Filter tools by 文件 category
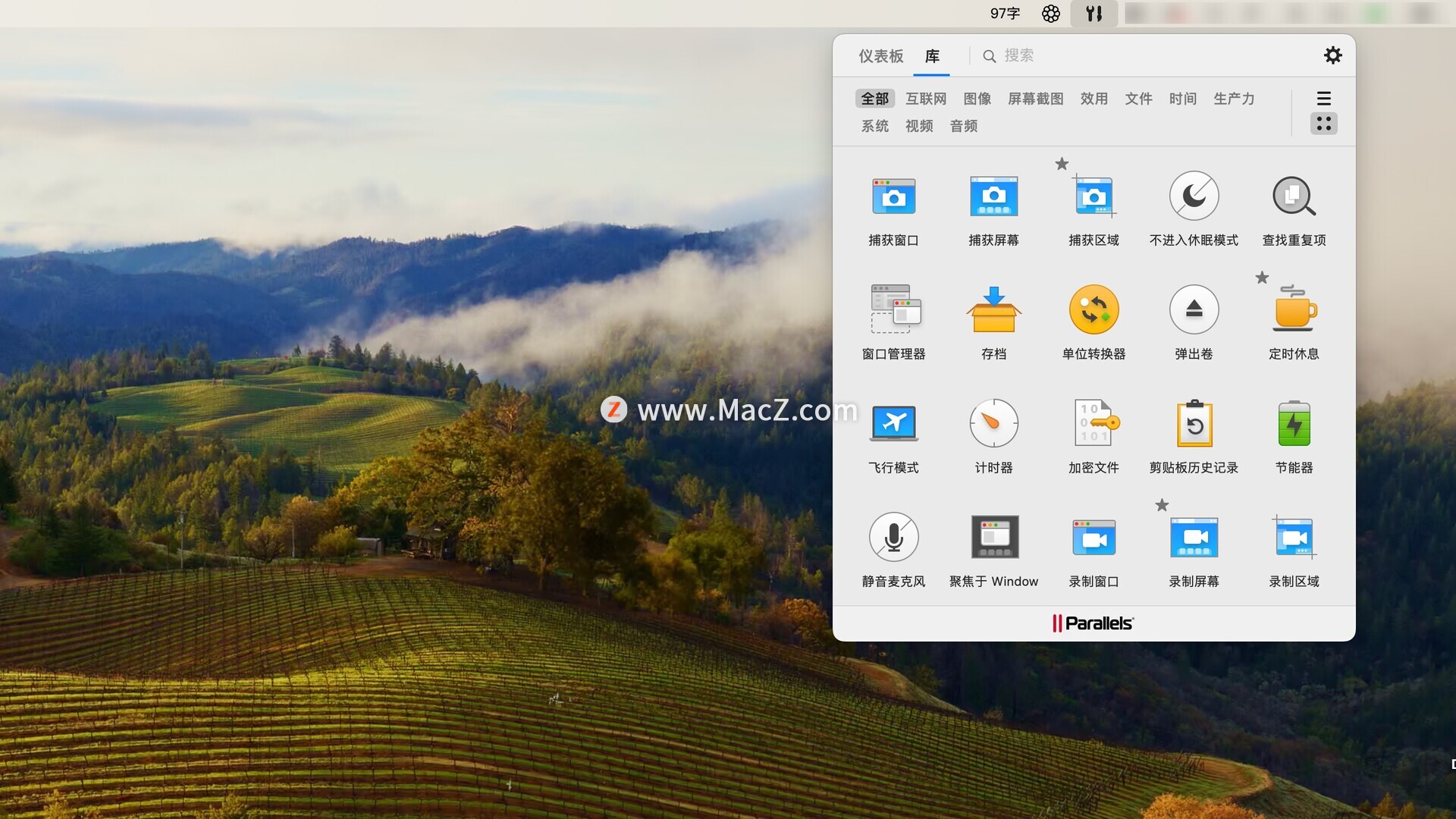Image resolution: width=1456 pixels, height=819 pixels. [x=1138, y=99]
